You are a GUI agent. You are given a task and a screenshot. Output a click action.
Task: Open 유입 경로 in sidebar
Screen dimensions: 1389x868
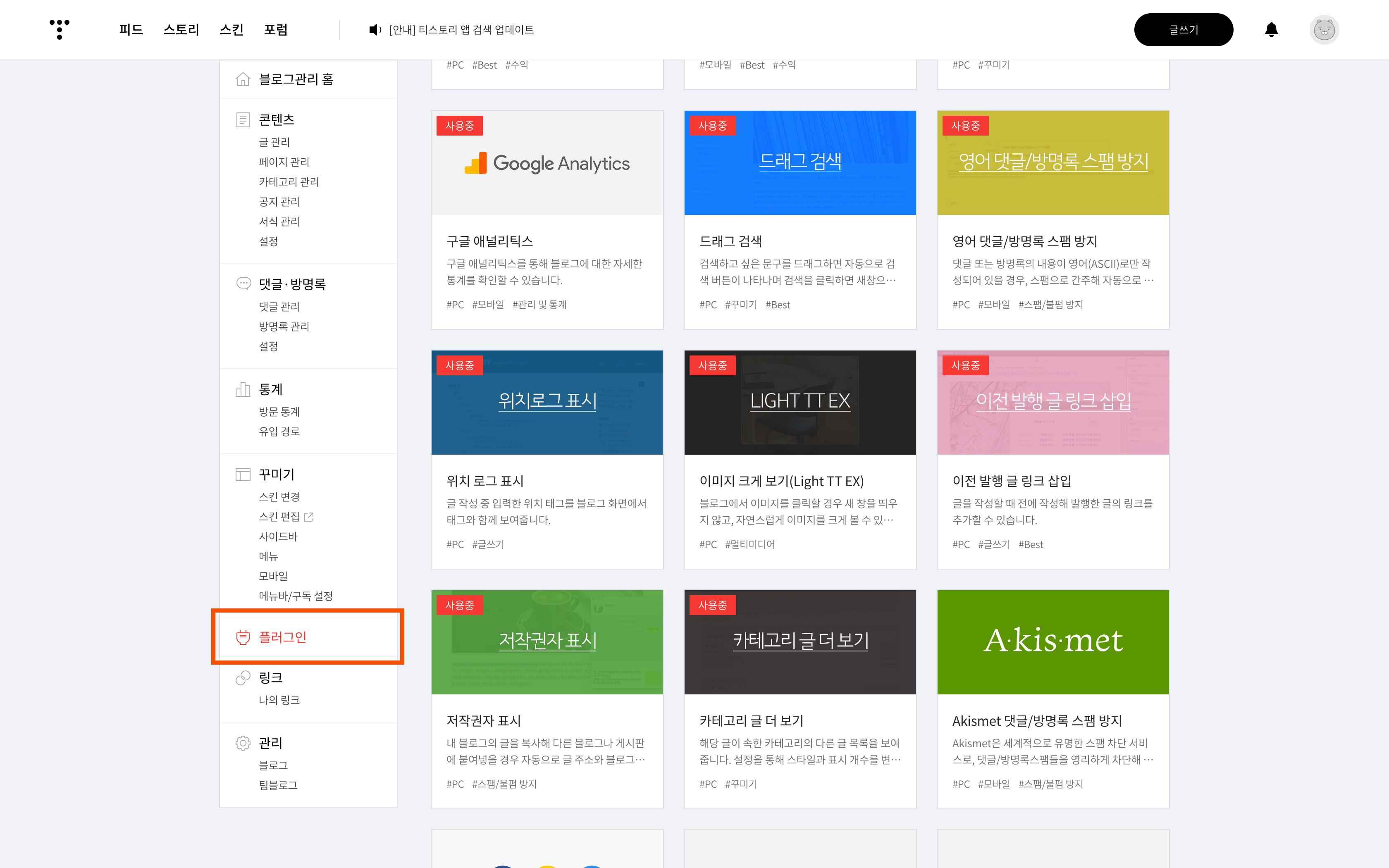279,431
